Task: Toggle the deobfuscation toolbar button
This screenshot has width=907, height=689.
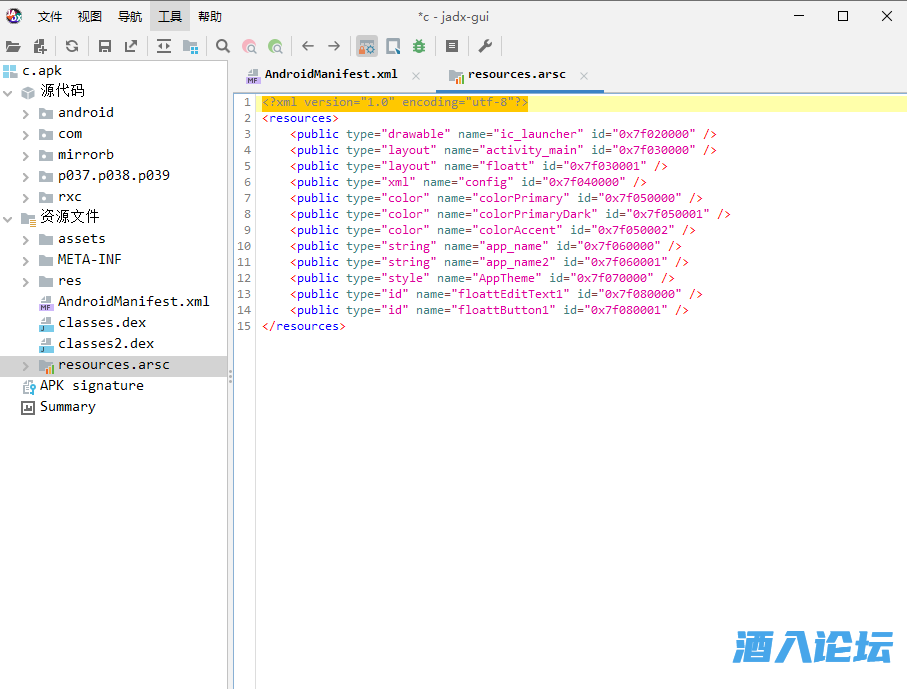Action: pyautogui.click(x=367, y=46)
